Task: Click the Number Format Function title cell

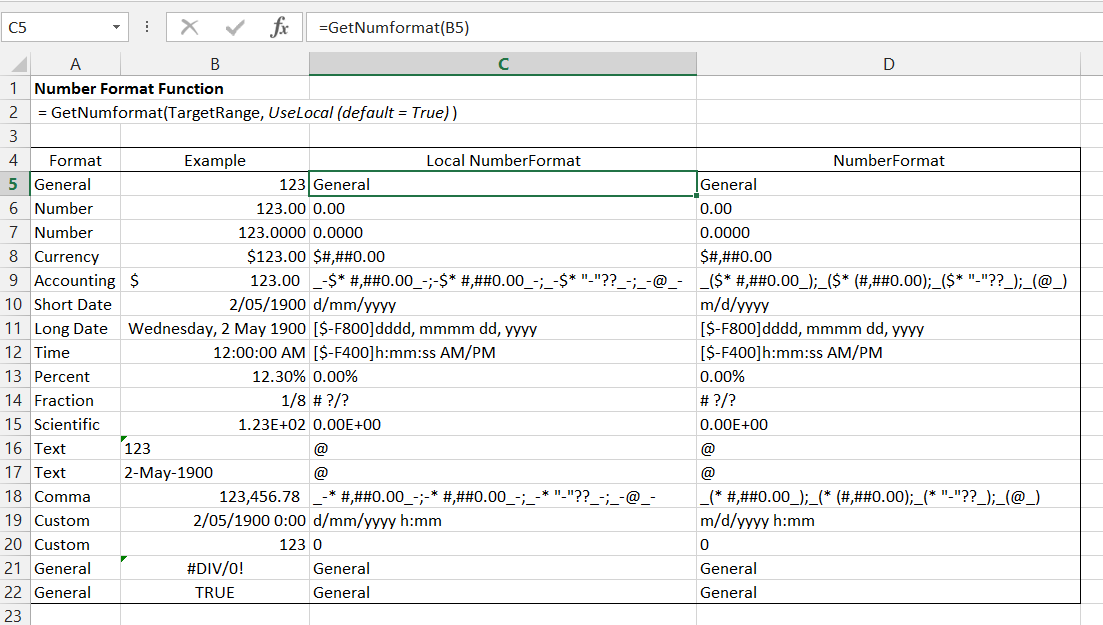Action: click(x=129, y=88)
